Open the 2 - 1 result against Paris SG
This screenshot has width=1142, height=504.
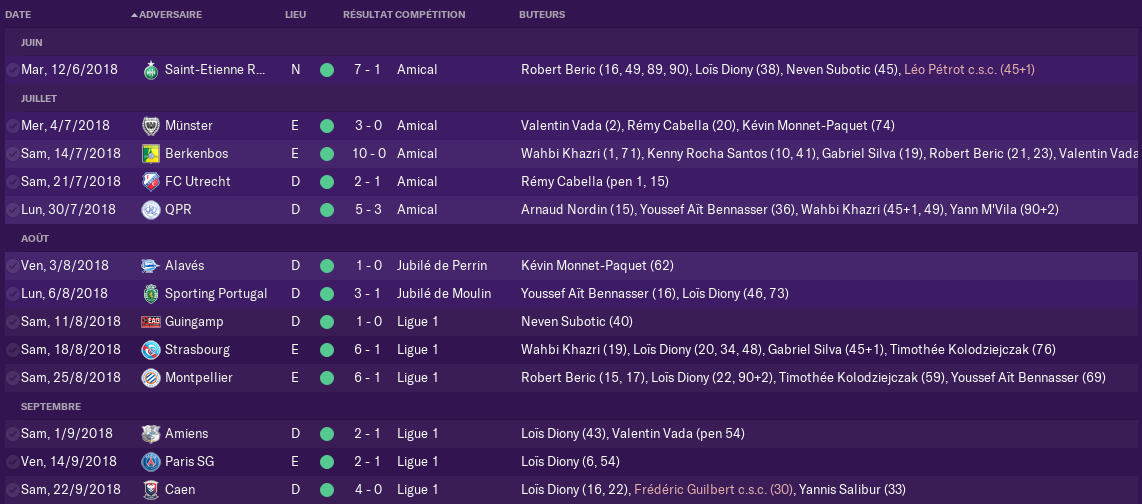(x=368, y=462)
